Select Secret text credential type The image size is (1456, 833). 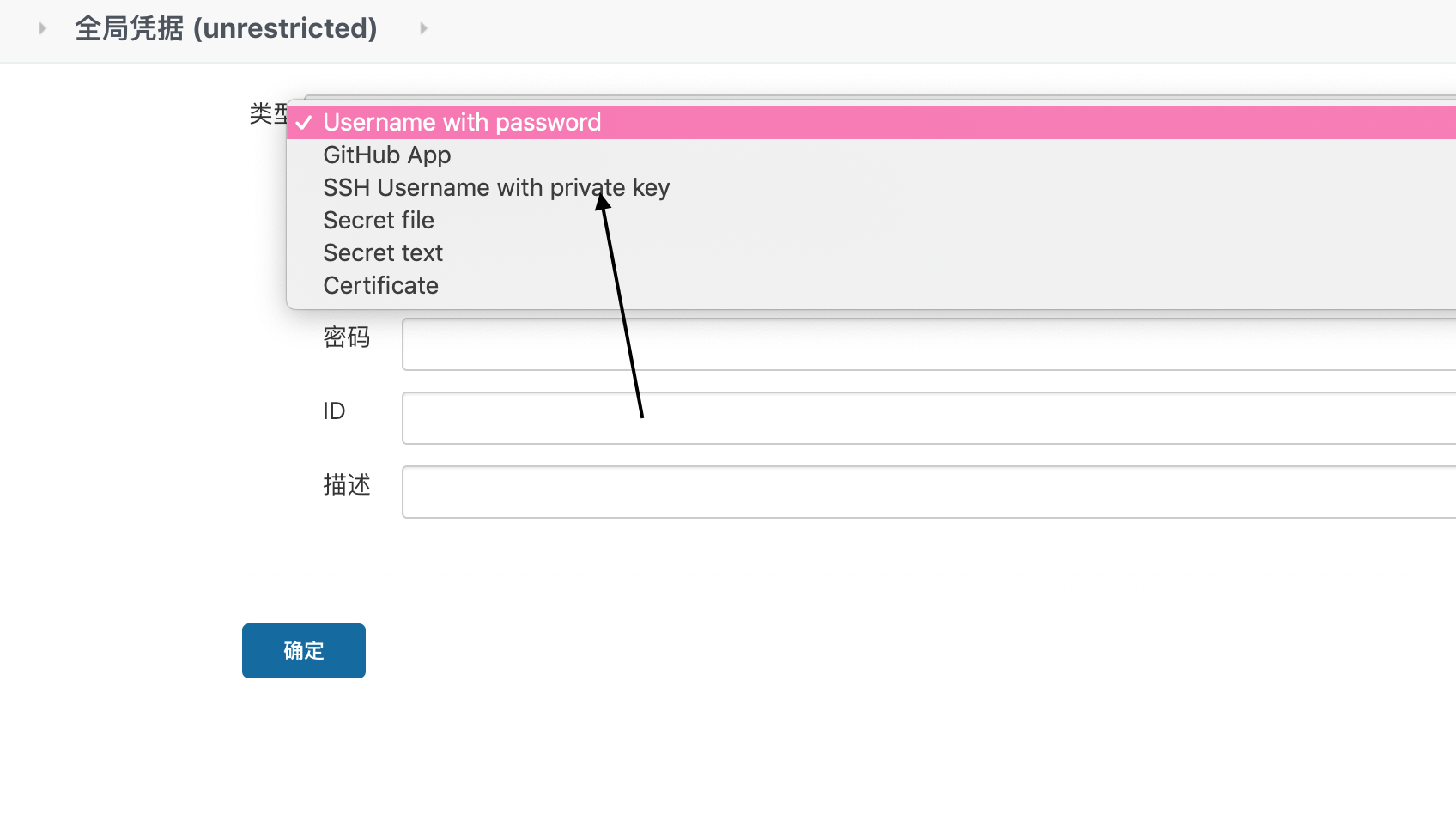click(x=383, y=252)
